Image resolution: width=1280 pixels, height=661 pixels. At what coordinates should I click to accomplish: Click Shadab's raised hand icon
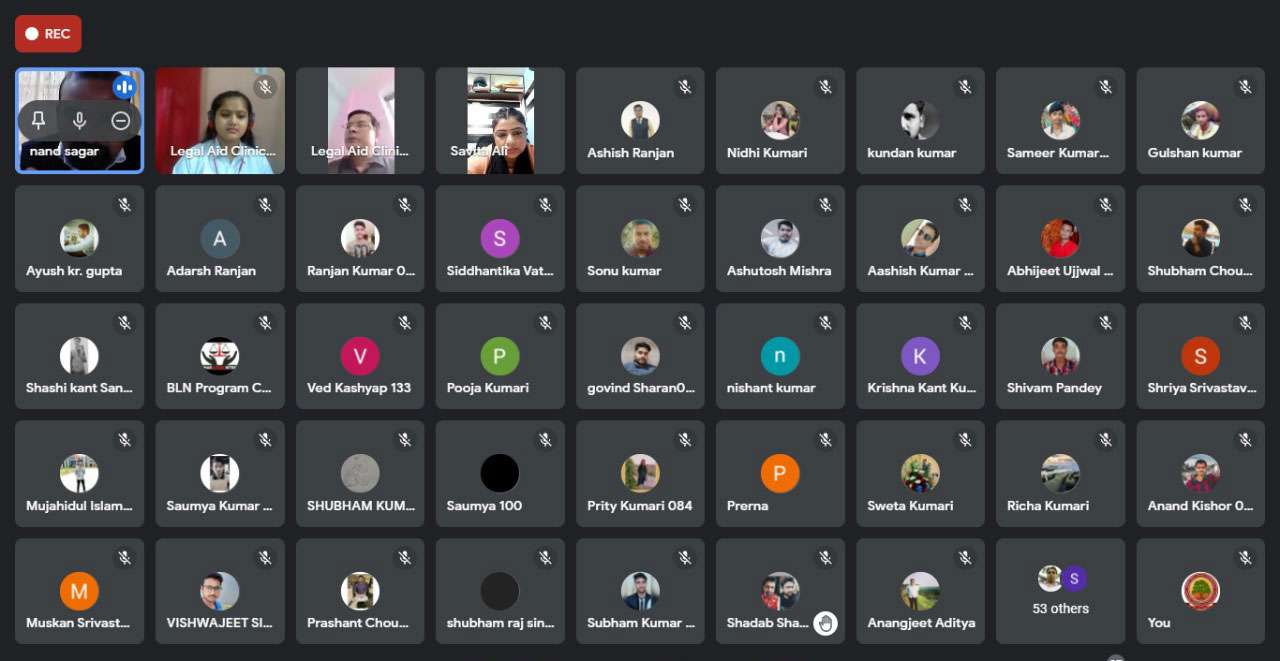coord(825,624)
